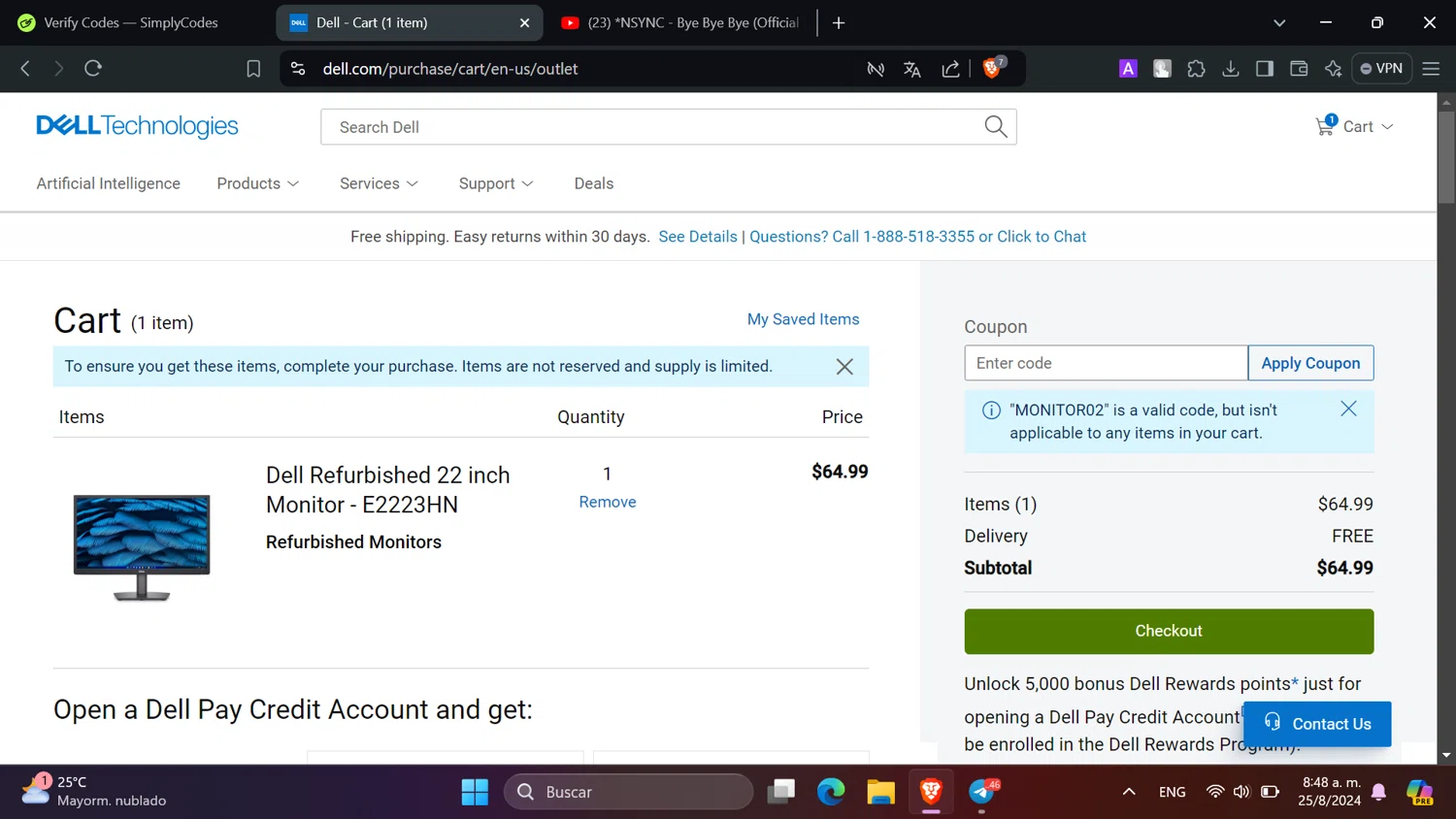
Task: Click the browser forward arrow
Action: click(x=58, y=69)
